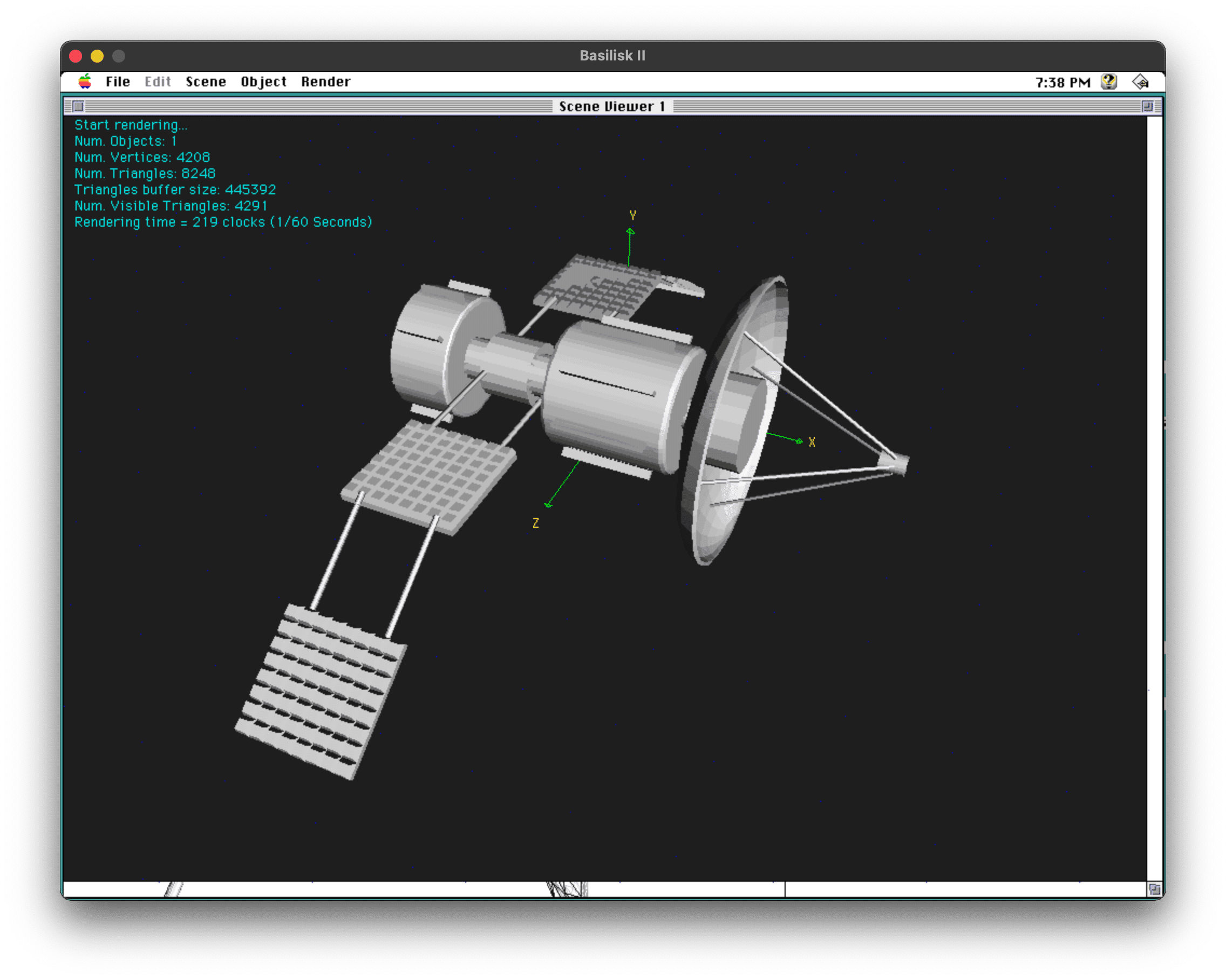Screen dimensions: 1226x980
Task: Click the Scene Viewer 1 close box
Action: (x=78, y=106)
